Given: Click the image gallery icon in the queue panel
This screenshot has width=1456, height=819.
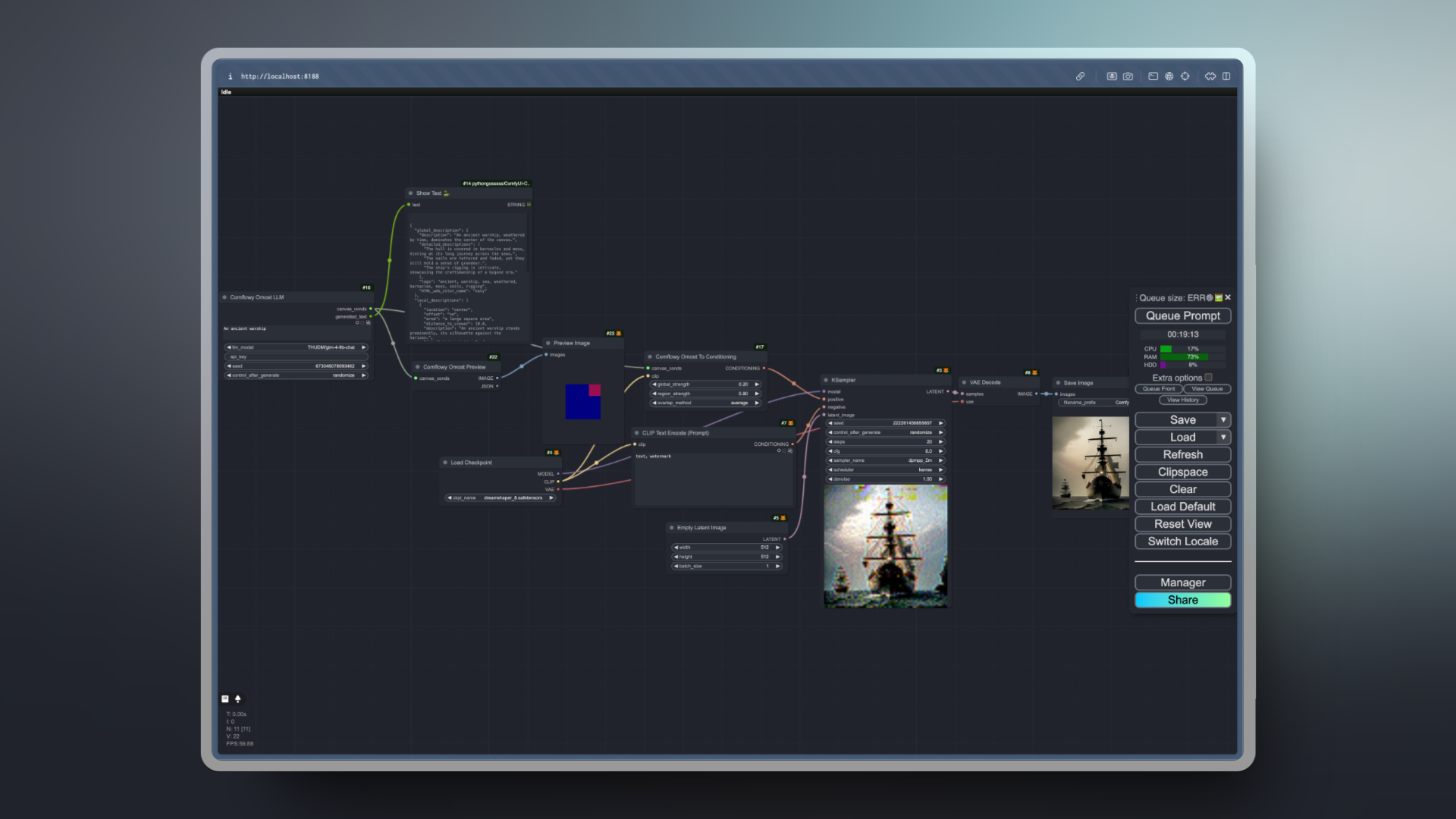Looking at the screenshot, I should 1219,298.
